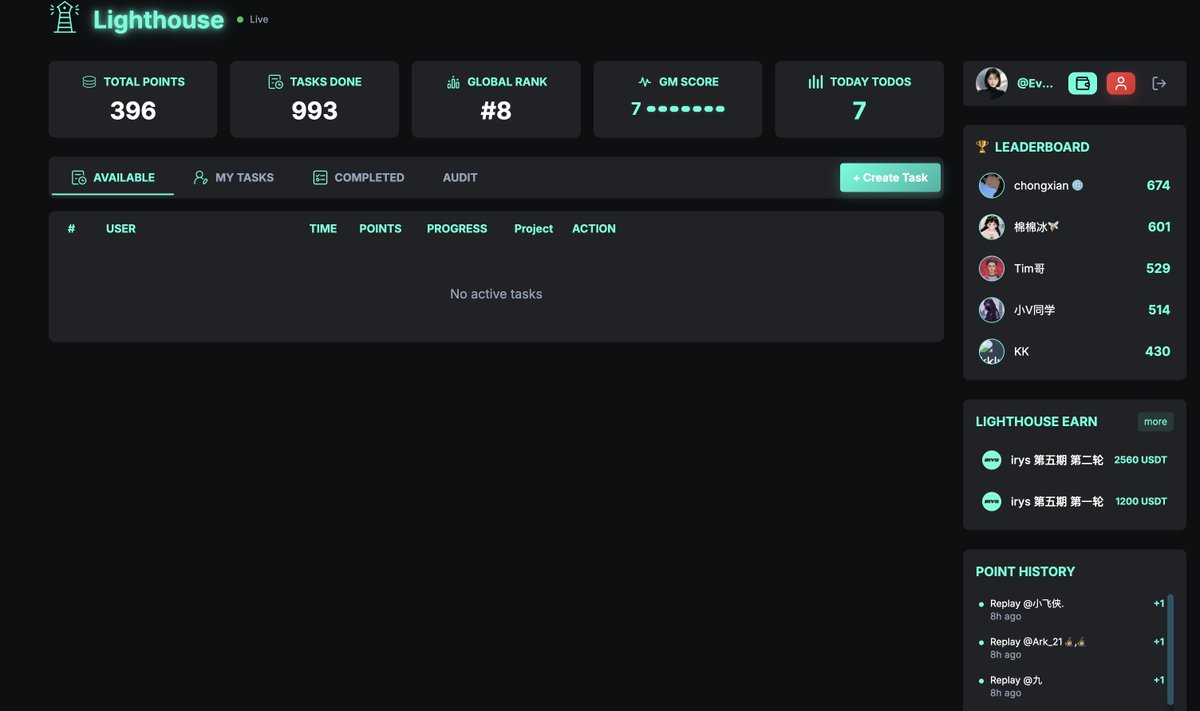Switch to the Audit tab
Screen dimensions: 1200x711
pos(460,177)
